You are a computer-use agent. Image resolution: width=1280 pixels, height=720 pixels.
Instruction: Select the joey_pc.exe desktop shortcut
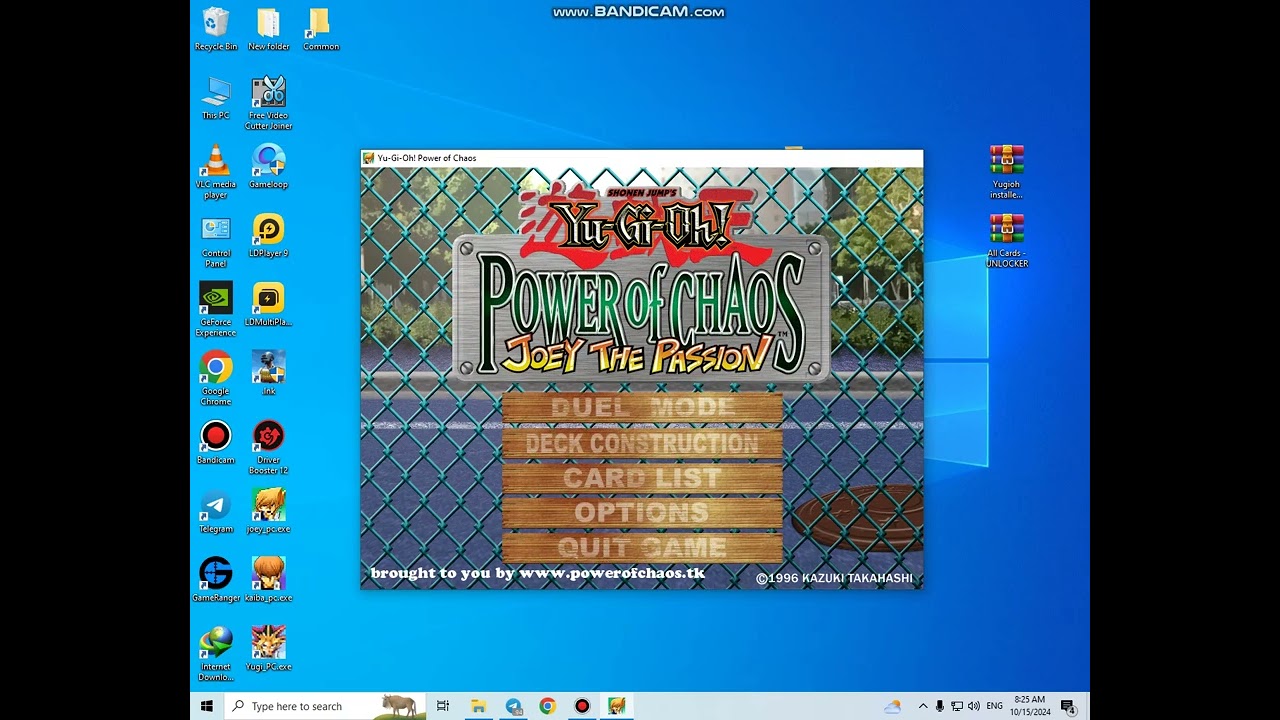[268, 512]
